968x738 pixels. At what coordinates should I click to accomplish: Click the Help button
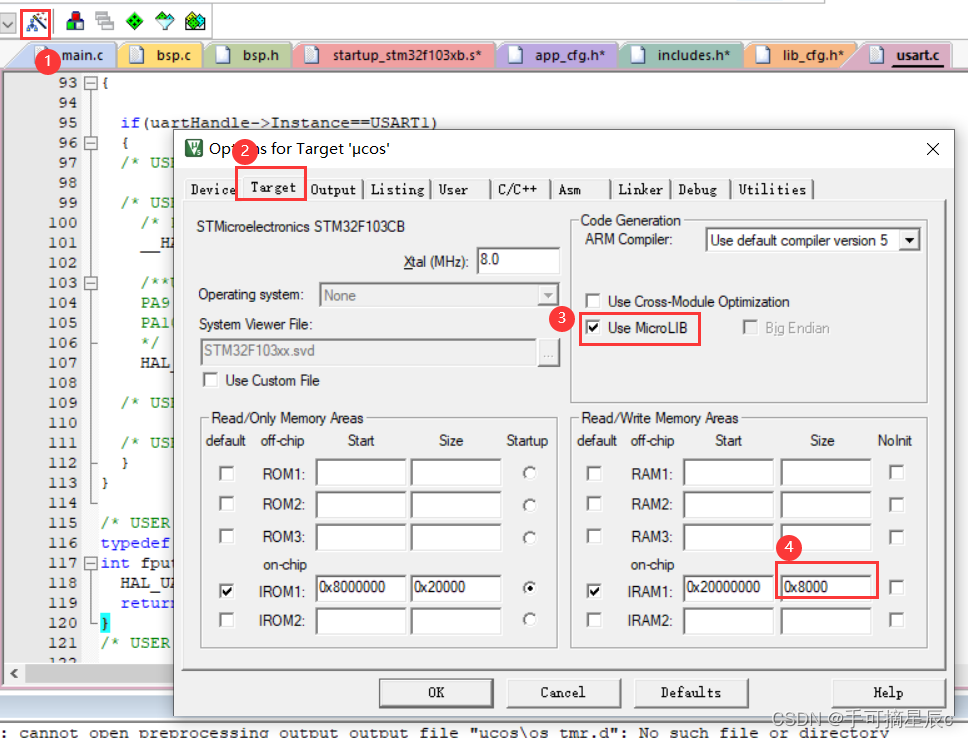click(x=888, y=693)
